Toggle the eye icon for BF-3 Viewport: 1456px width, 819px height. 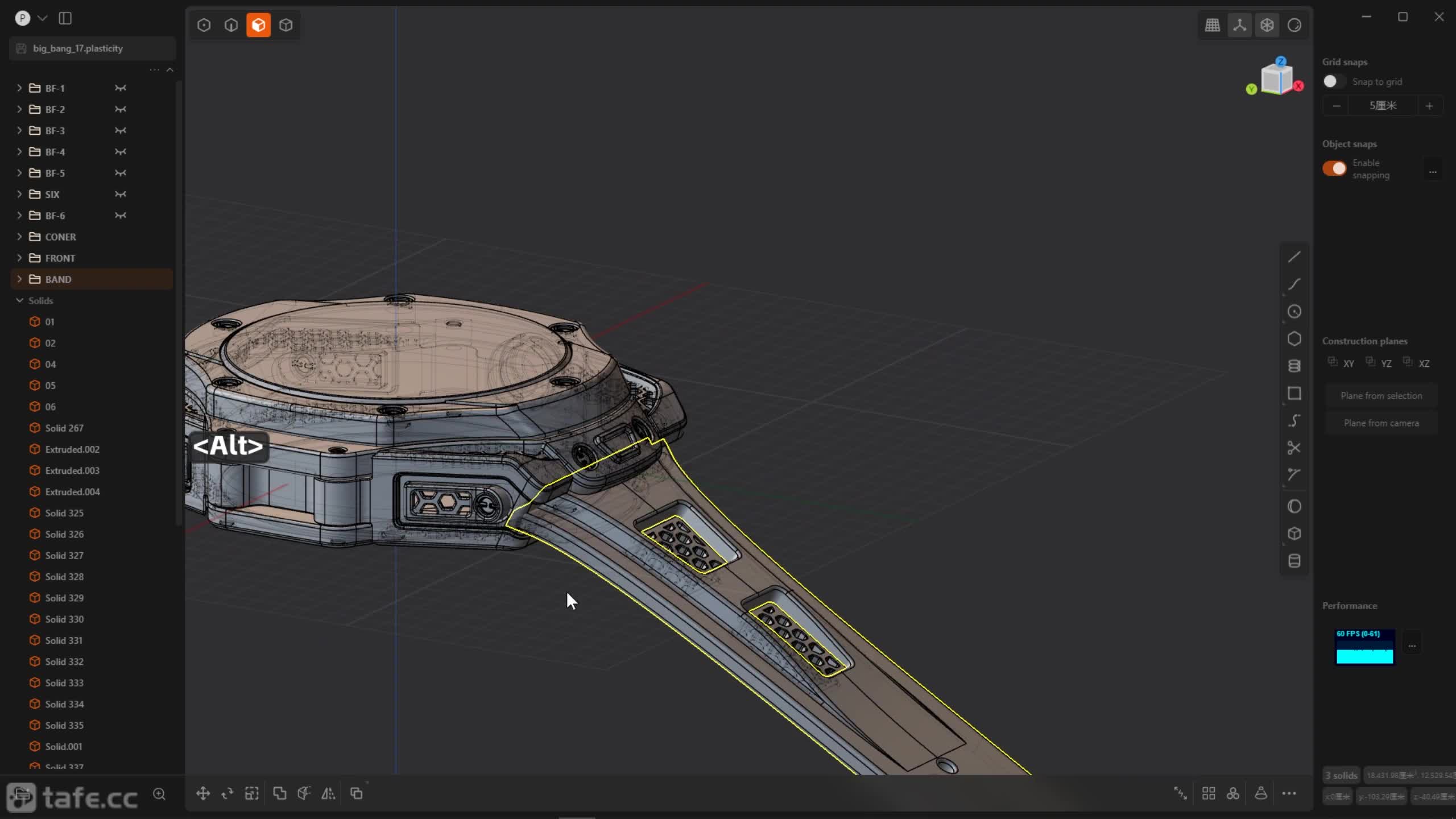pos(121,130)
